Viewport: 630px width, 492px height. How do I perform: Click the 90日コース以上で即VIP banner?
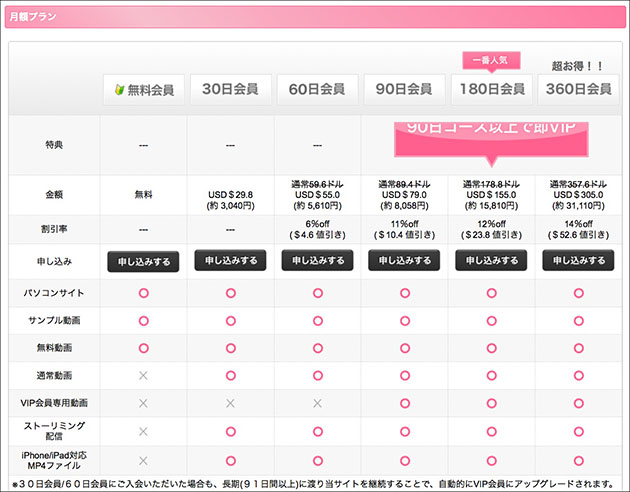pyautogui.click(x=490, y=137)
